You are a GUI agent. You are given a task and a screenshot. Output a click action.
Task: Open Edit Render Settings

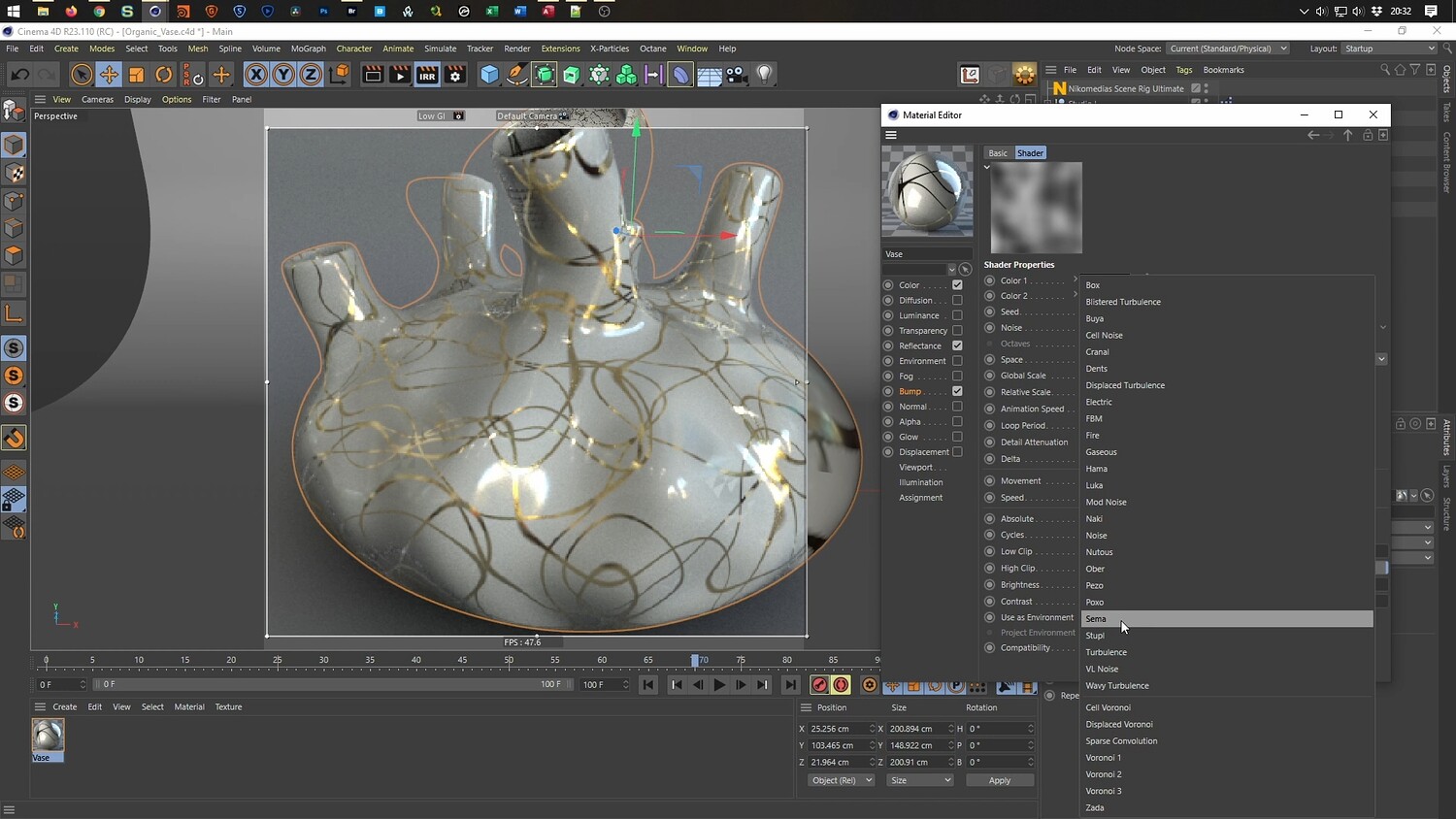454,75
